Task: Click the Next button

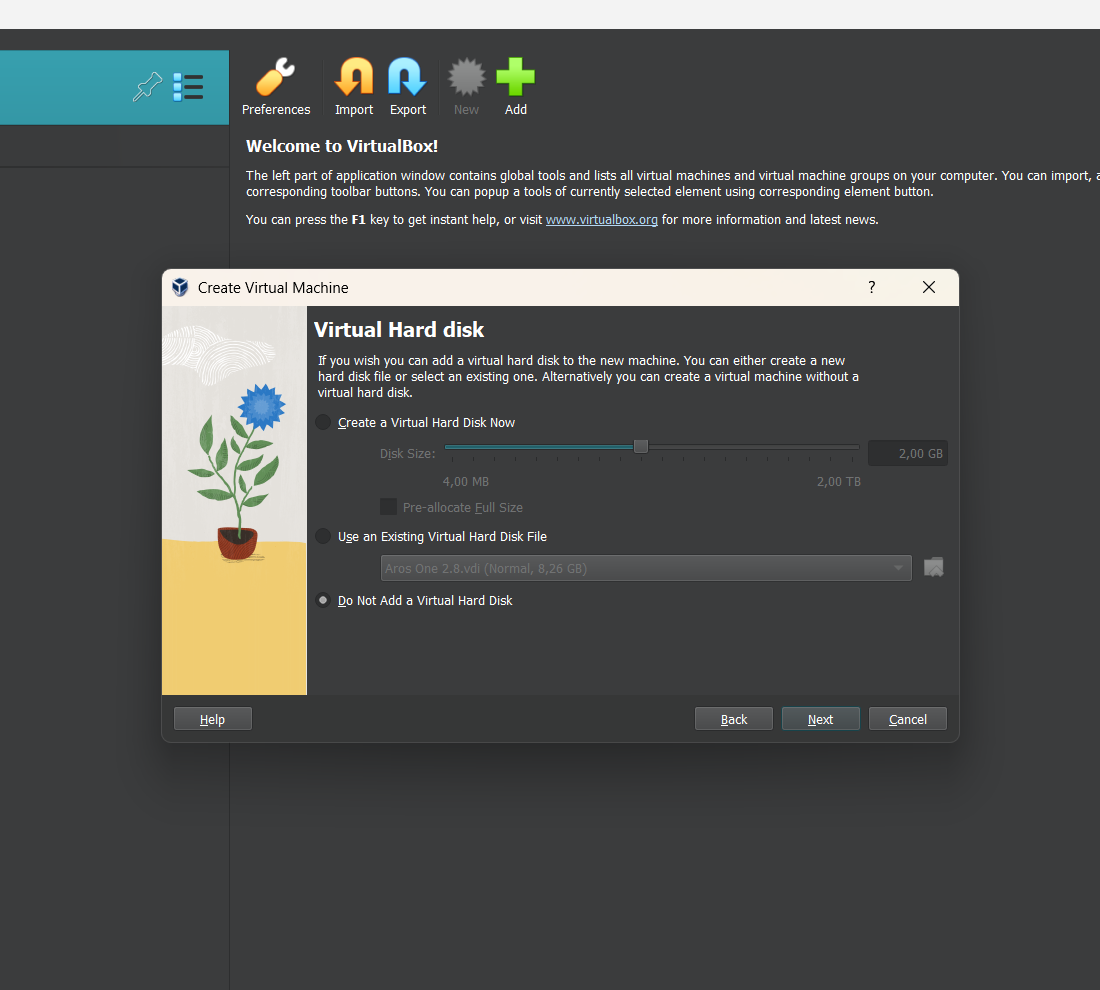Action: (820, 719)
